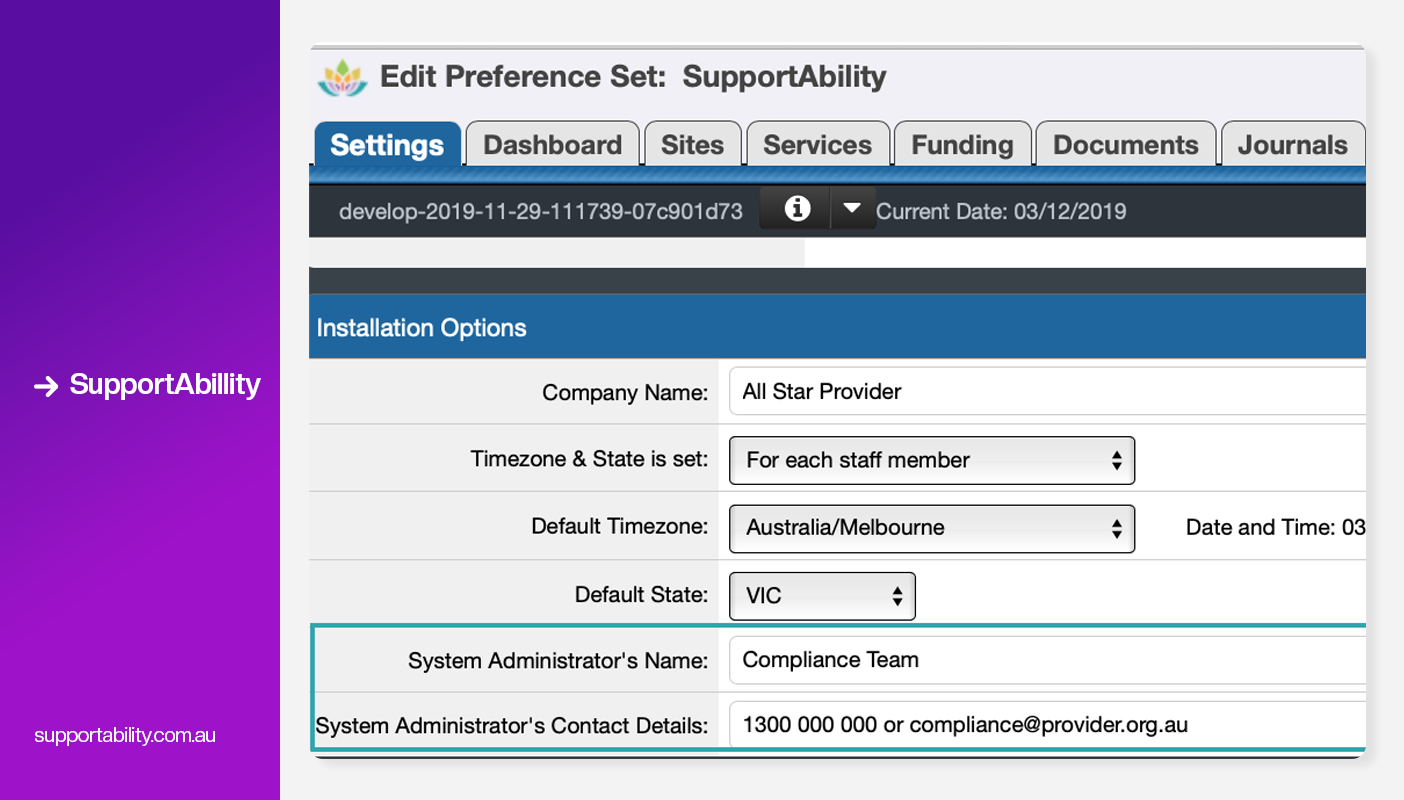The height and width of the screenshot is (800, 1404).
Task: Open the Default Timezone dropdown
Action: coord(932,528)
